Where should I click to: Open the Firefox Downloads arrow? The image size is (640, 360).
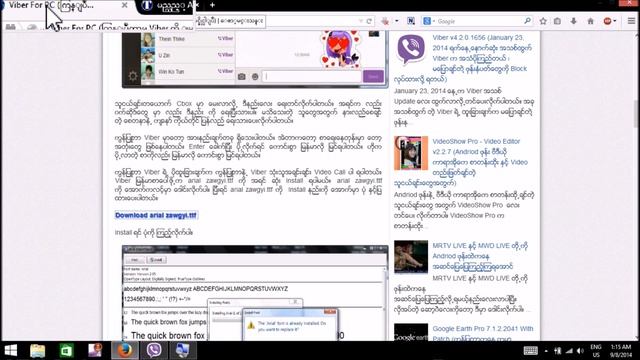573,21
